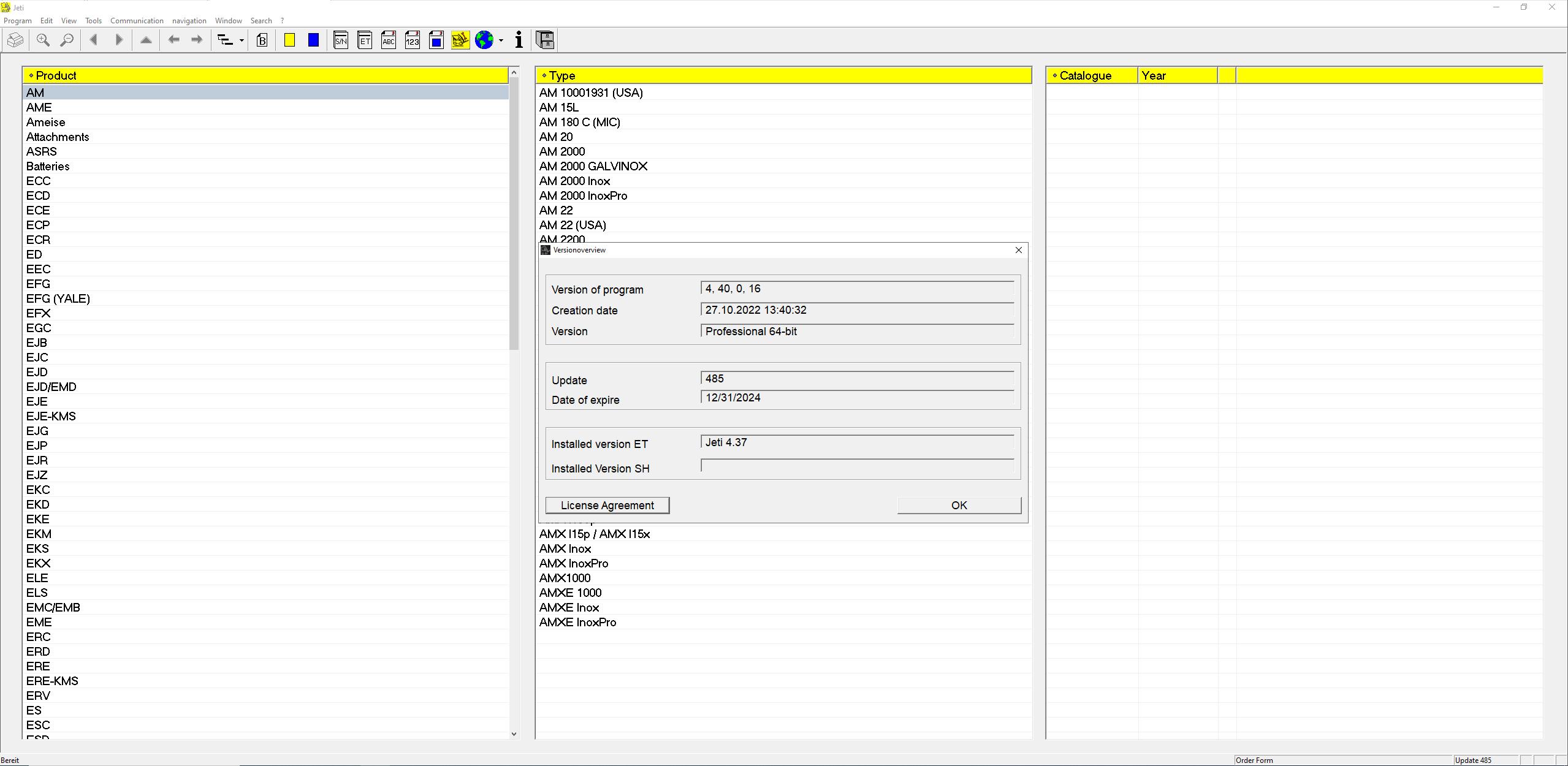1568x766 pixels.
Task: Click the yellow forklift tools icon
Action: point(460,40)
